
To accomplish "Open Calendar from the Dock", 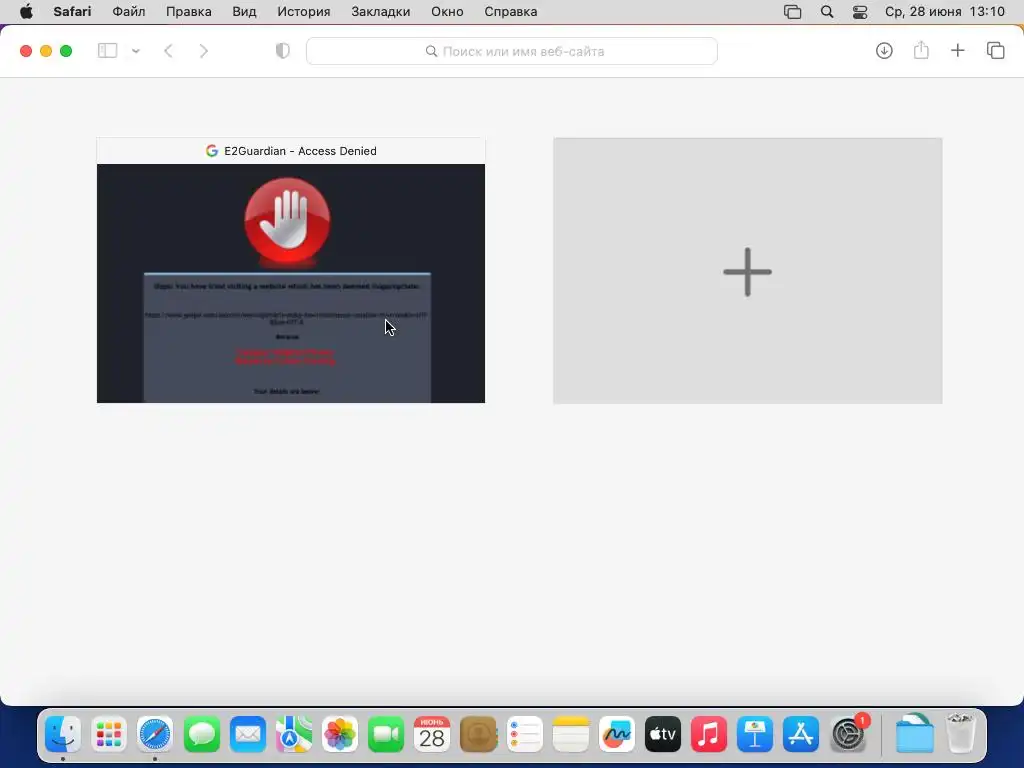I will (432, 735).
